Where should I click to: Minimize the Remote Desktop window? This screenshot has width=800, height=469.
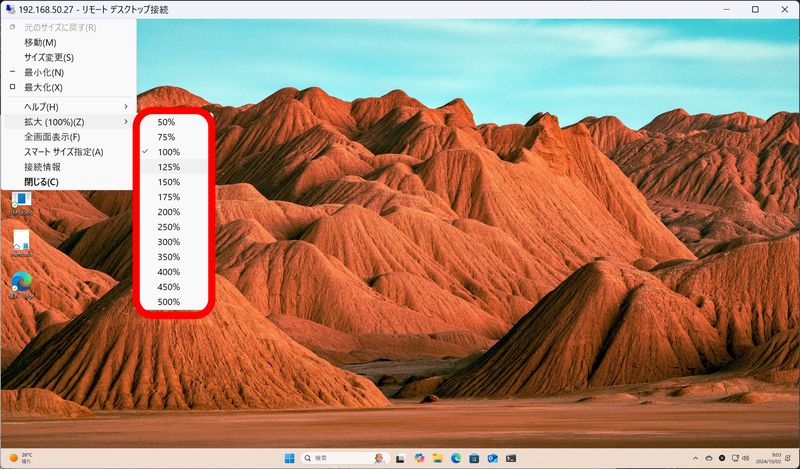[x=727, y=9]
